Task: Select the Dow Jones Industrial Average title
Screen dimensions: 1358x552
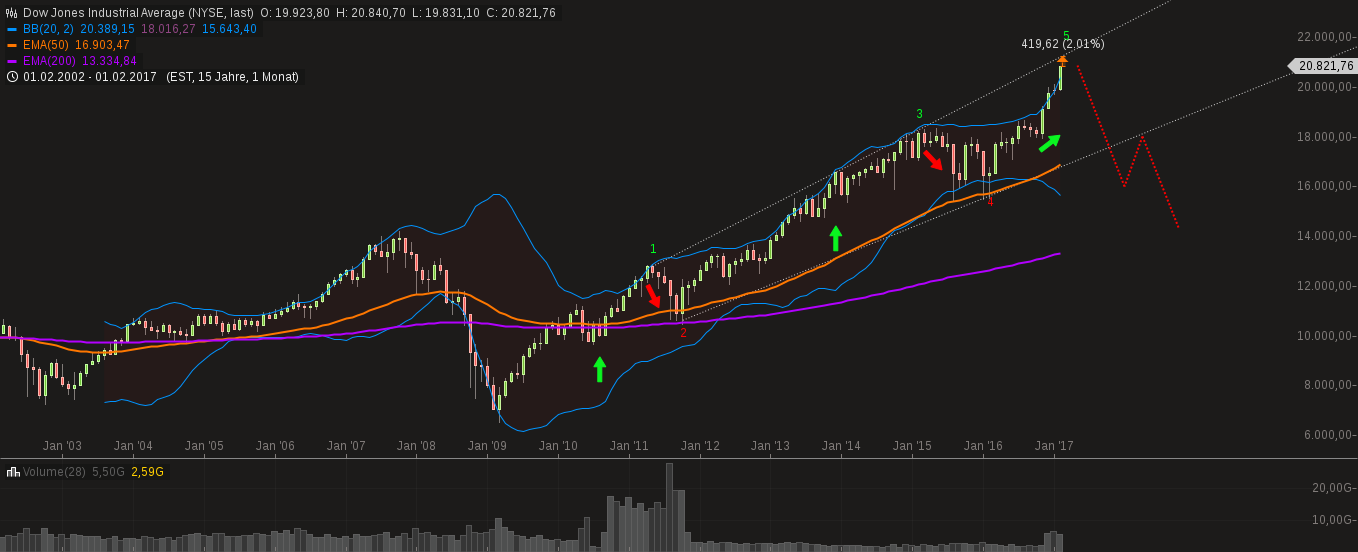Action: 137,13
